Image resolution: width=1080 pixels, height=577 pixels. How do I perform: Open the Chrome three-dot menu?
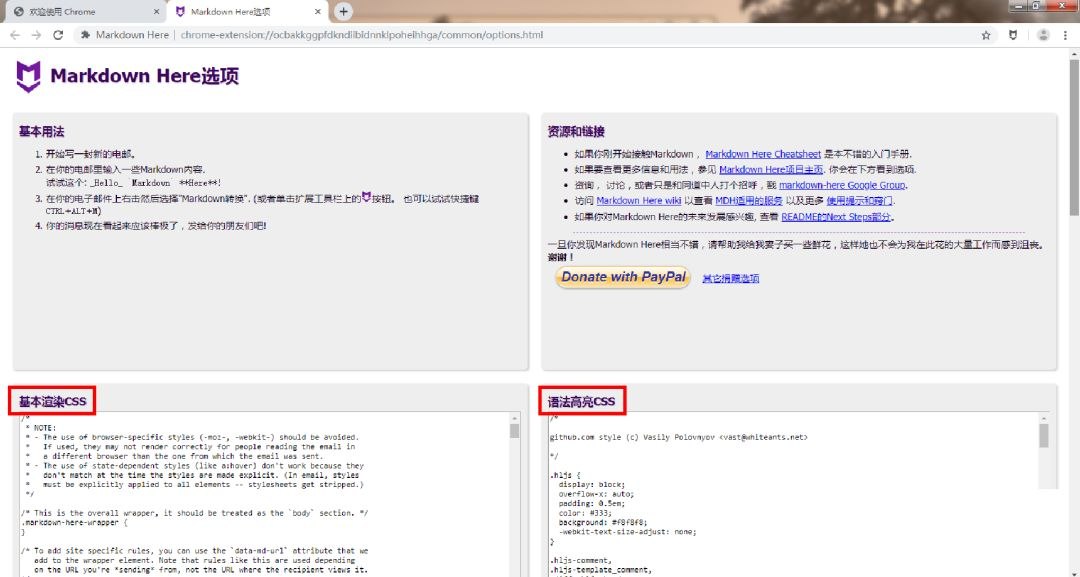(x=1065, y=35)
